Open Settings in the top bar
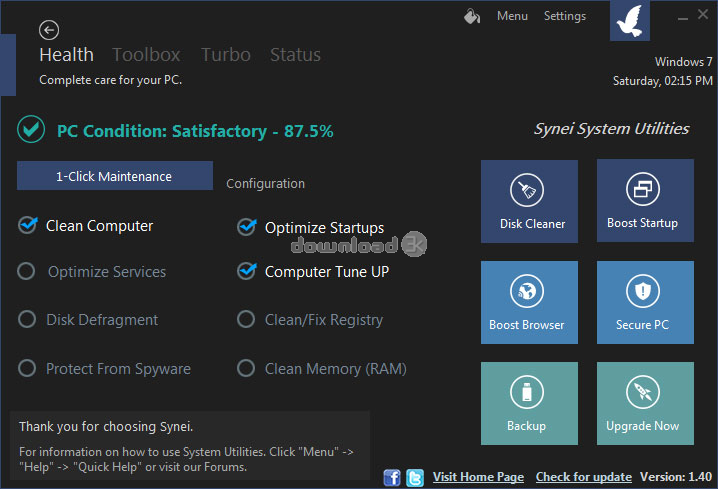Image resolution: width=718 pixels, height=489 pixels. point(565,16)
